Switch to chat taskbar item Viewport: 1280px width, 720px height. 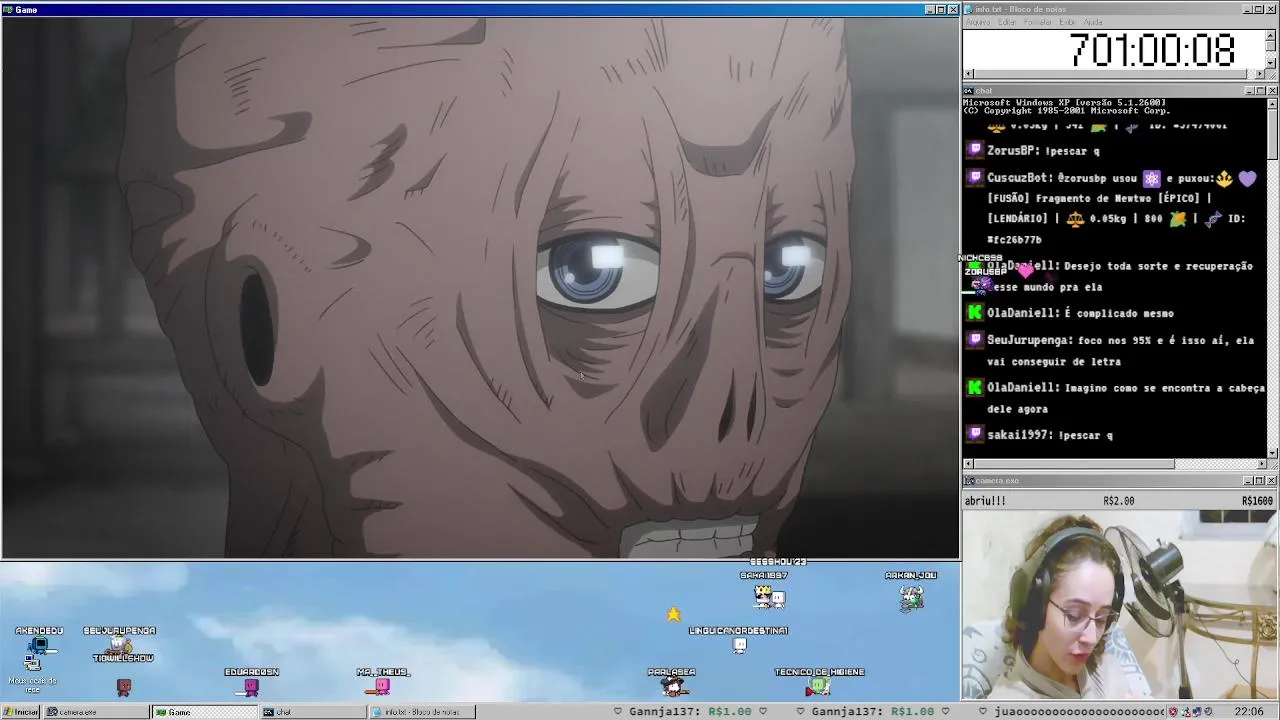coord(314,712)
